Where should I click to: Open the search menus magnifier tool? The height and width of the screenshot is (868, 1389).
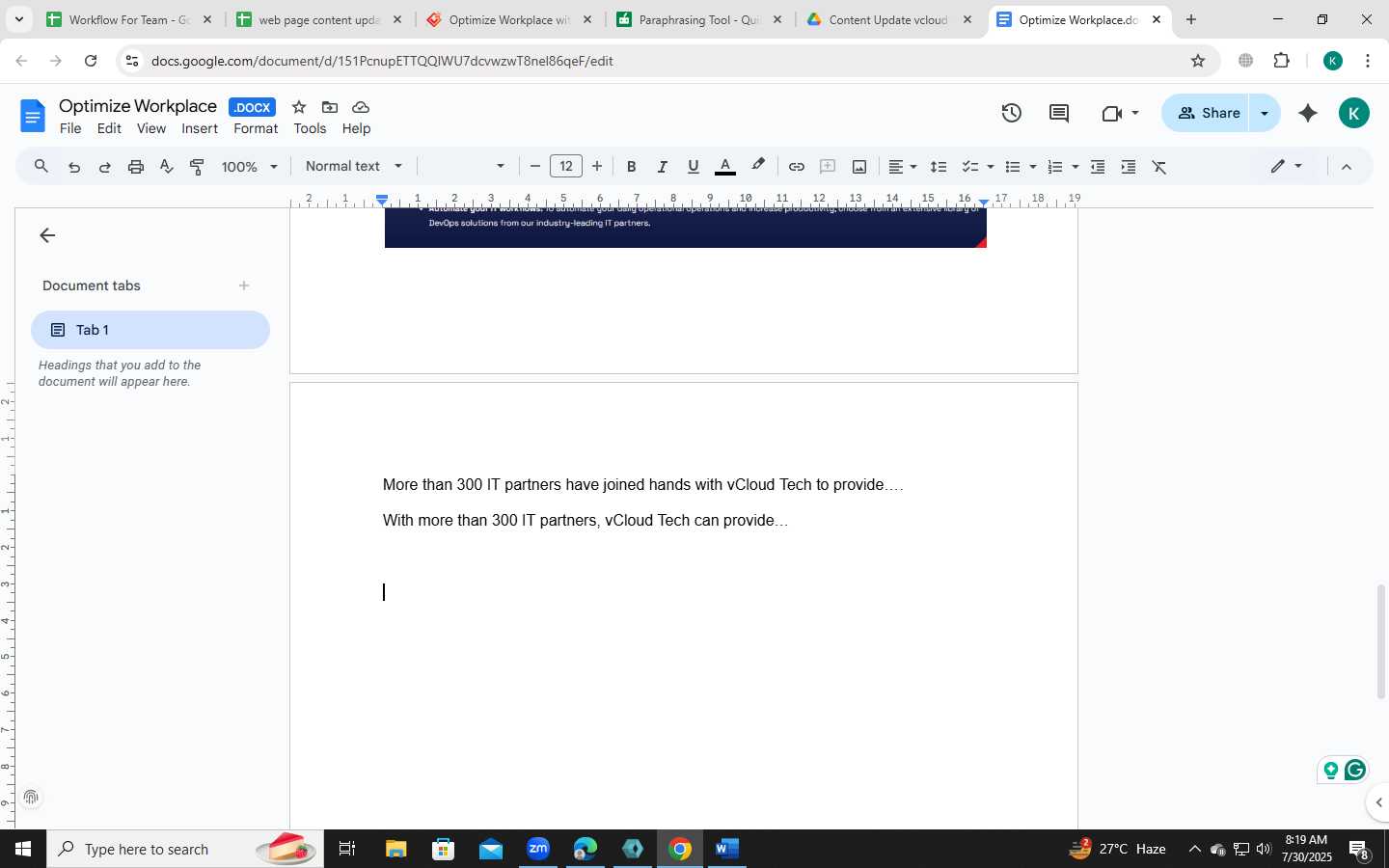pyautogui.click(x=41, y=167)
